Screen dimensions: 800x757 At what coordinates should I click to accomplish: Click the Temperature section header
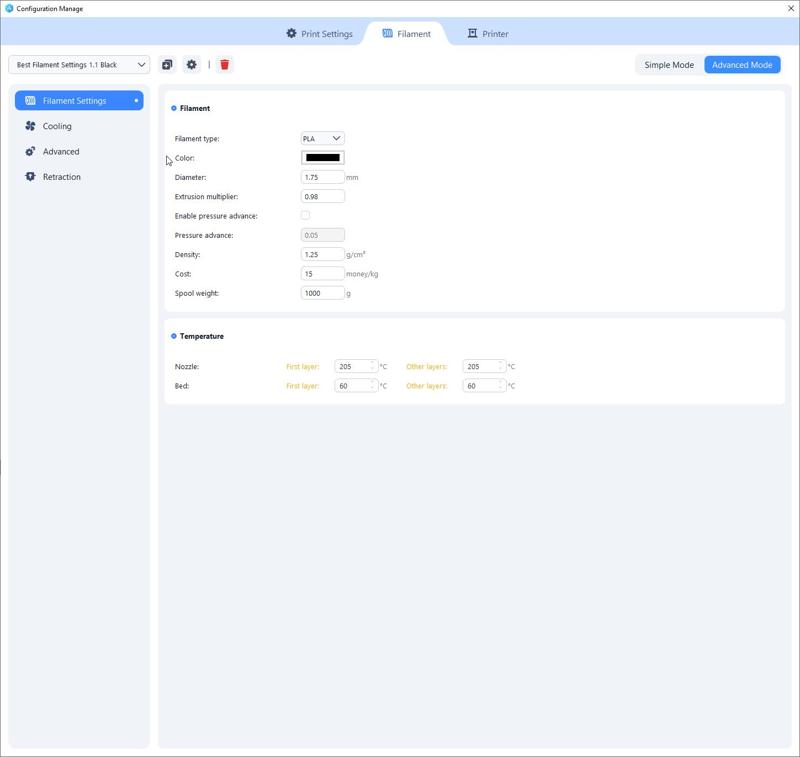(x=202, y=336)
